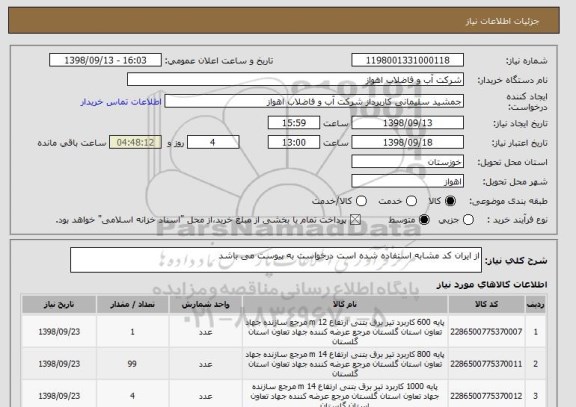Click the requester field جمشید سلیمانی
This screenshot has height=407, width=576.
314,101
